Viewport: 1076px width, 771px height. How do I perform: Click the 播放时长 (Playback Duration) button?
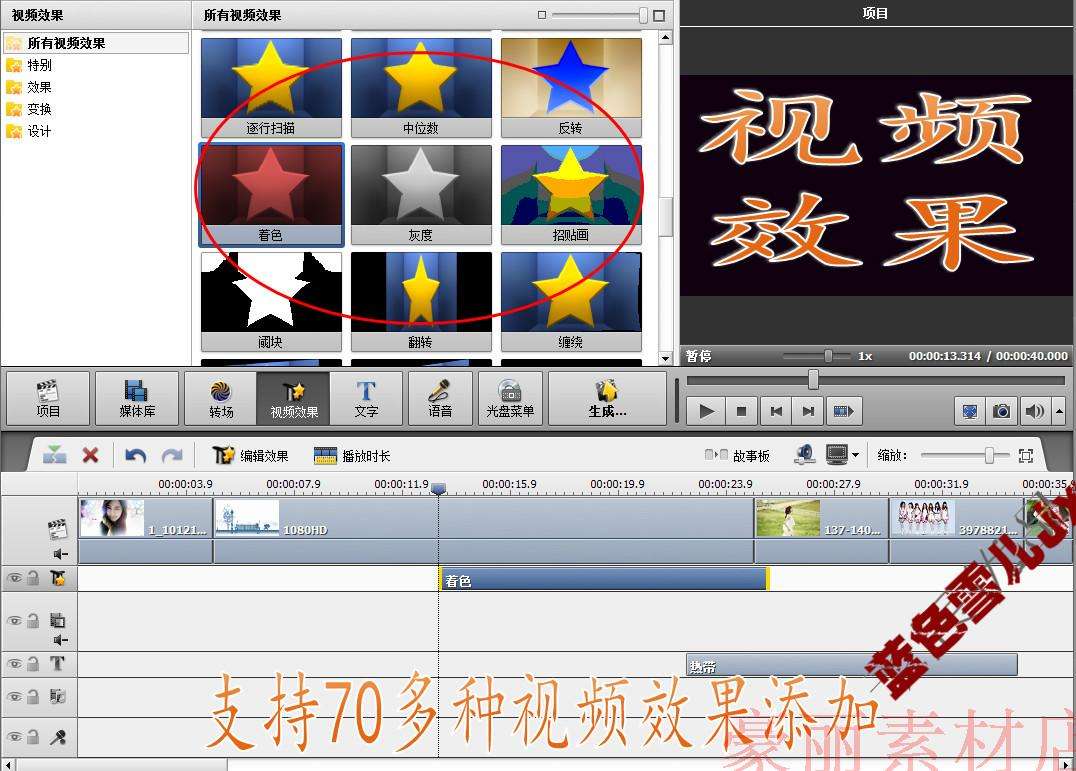pyautogui.click(x=359, y=455)
